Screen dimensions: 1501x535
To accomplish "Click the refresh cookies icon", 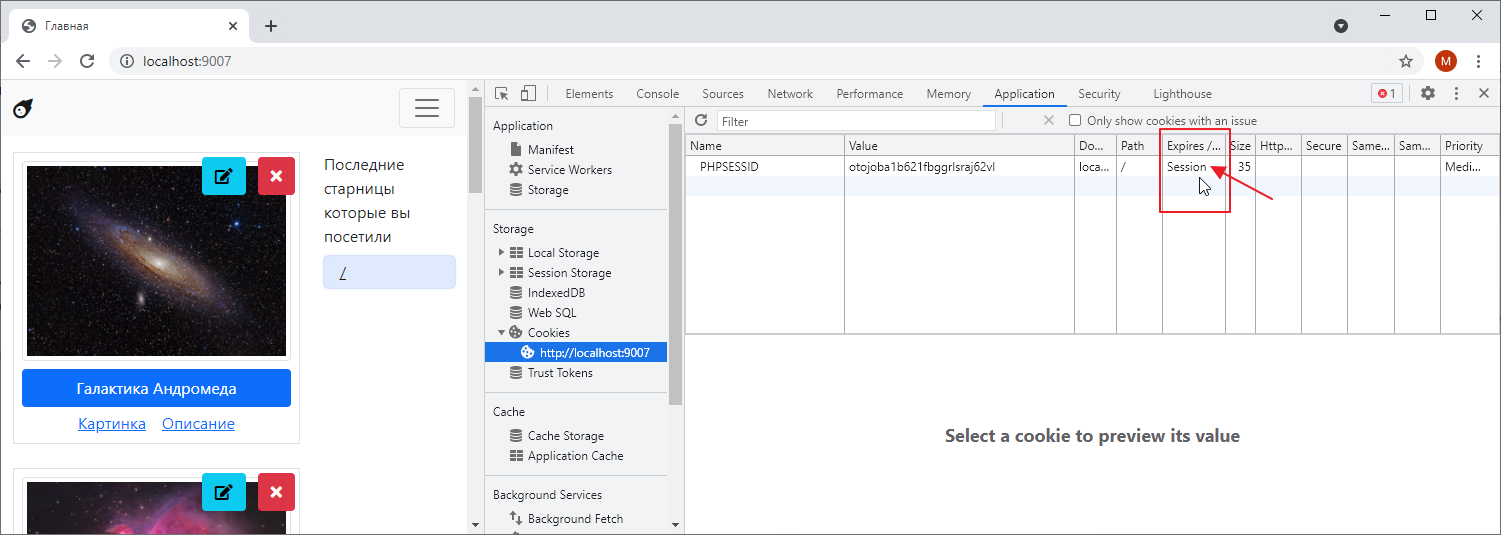I will coord(701,120).
